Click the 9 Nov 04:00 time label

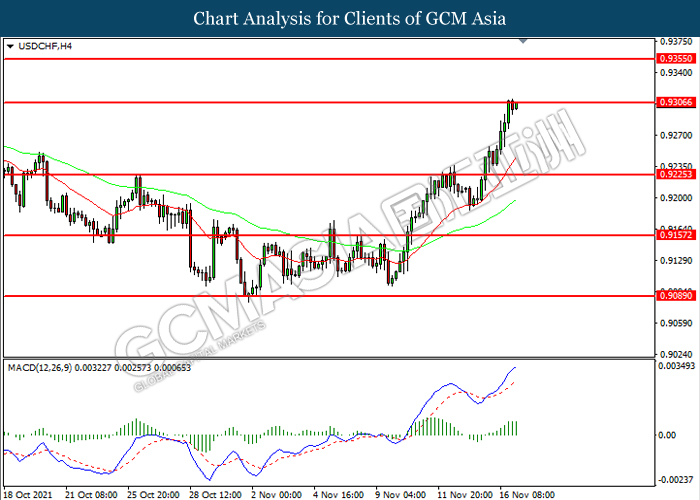click(400, 495)
